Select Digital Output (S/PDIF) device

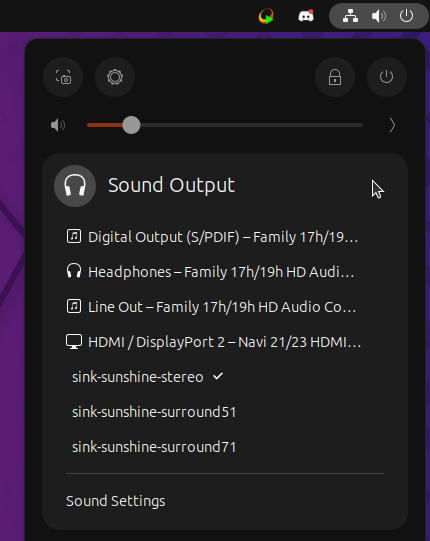(225, 237)
